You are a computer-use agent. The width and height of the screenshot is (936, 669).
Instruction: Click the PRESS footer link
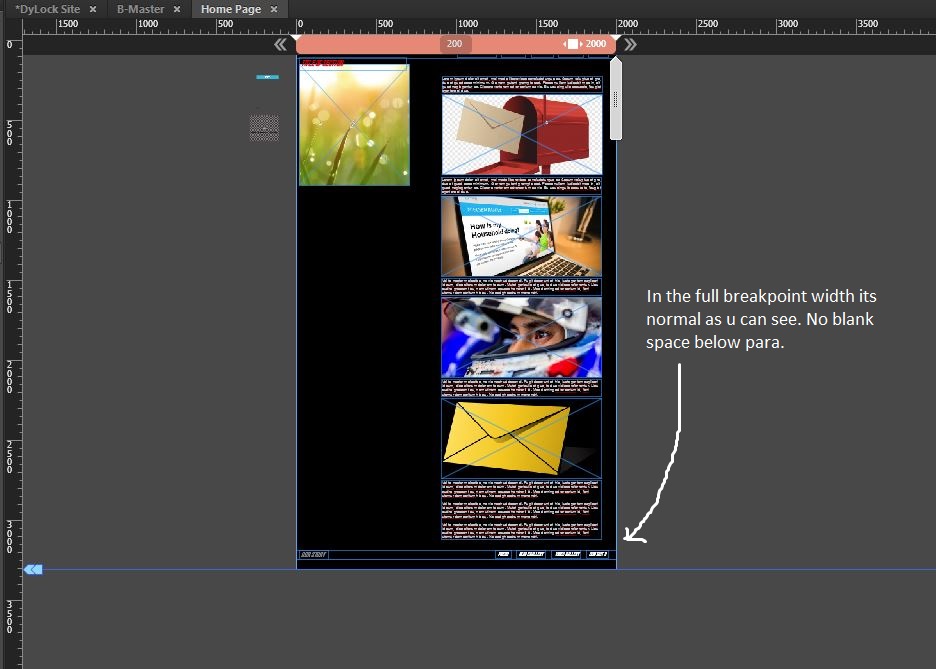coord(503,554)
